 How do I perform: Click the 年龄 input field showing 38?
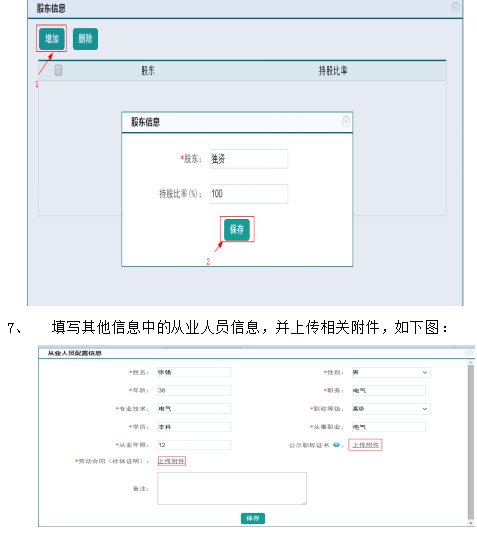click(x=194, y=390)
